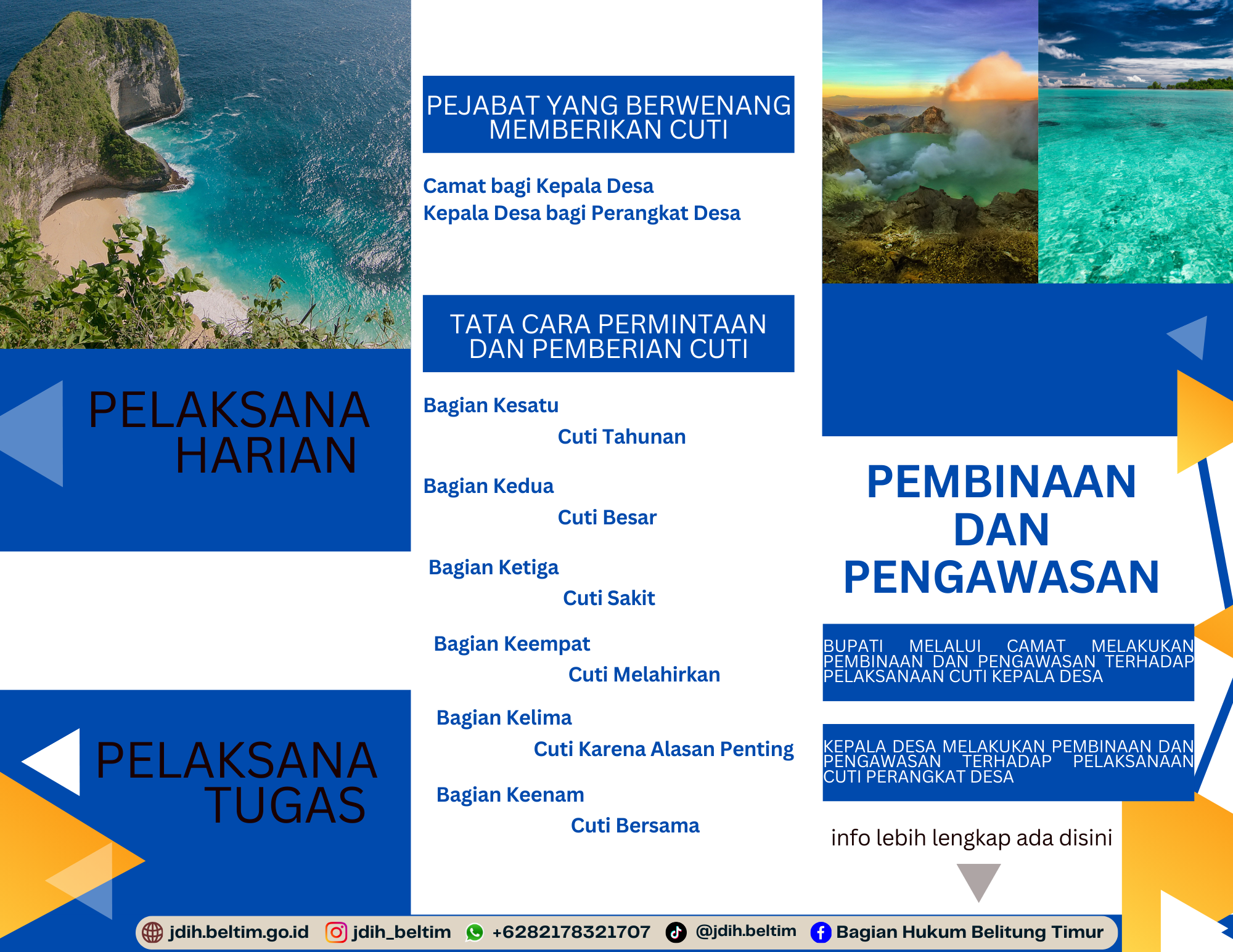This screenshot has width=1233, height=952.
Task: Click the KEPALA DESA MELAKUKAN PEMBINAAN text box
Action: click(x=1008, y=762)
